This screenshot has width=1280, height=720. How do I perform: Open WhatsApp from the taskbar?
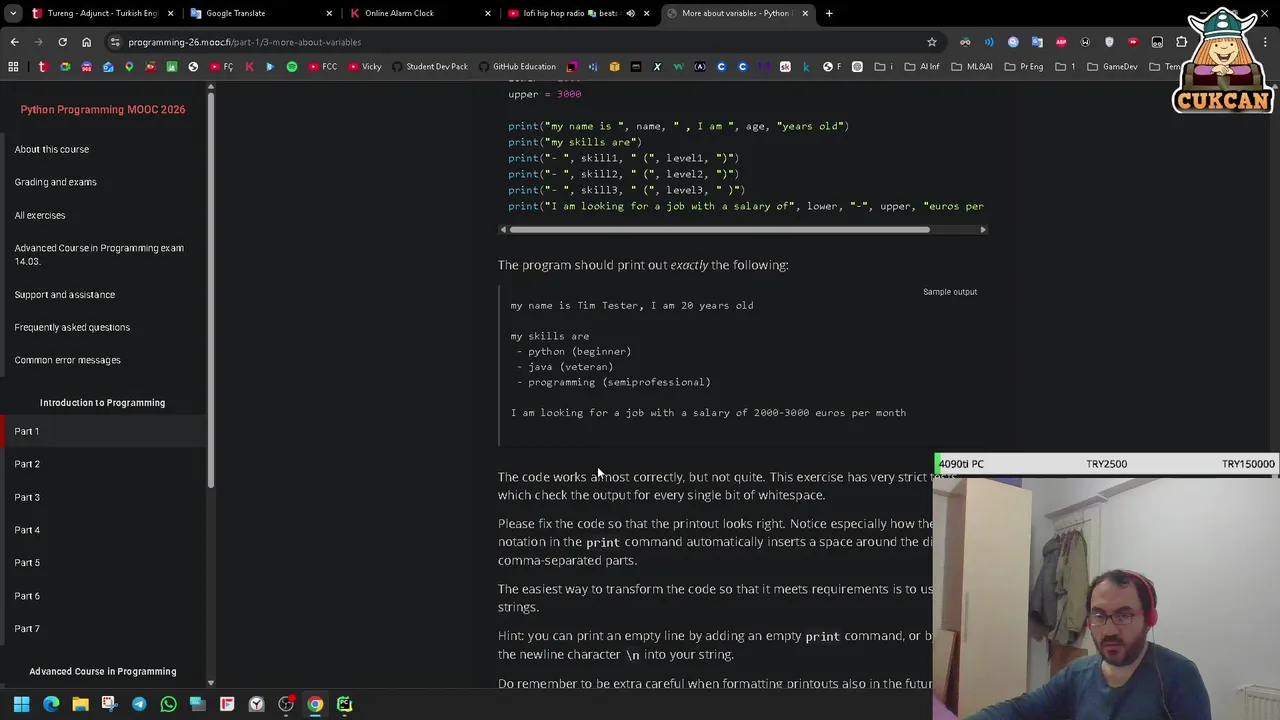168,704
